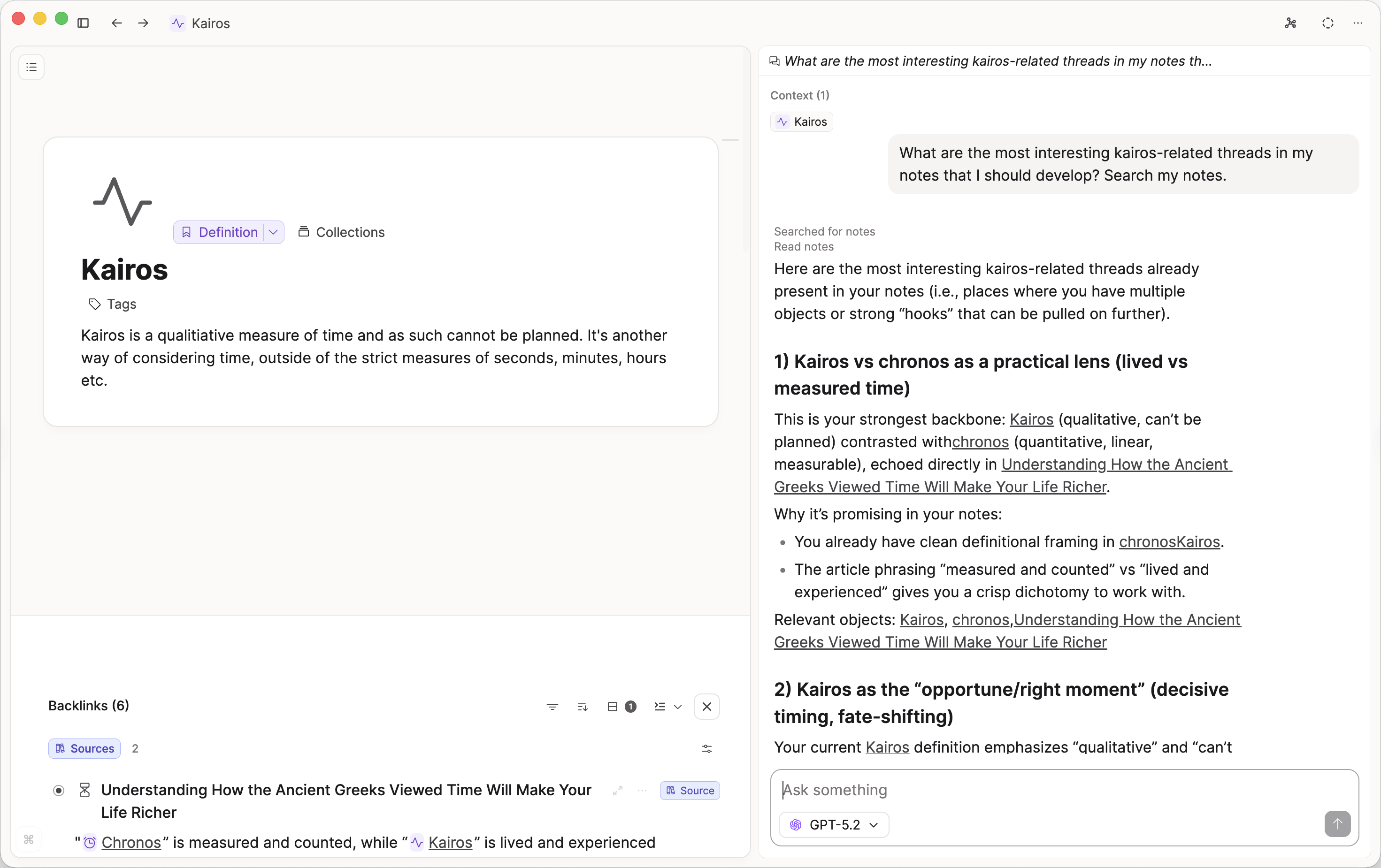The width and height of the screenshot is (1381, 868).
Task: Open backlinks settings sliders icon
Action: pyautogui.click(x=706, y=748)
